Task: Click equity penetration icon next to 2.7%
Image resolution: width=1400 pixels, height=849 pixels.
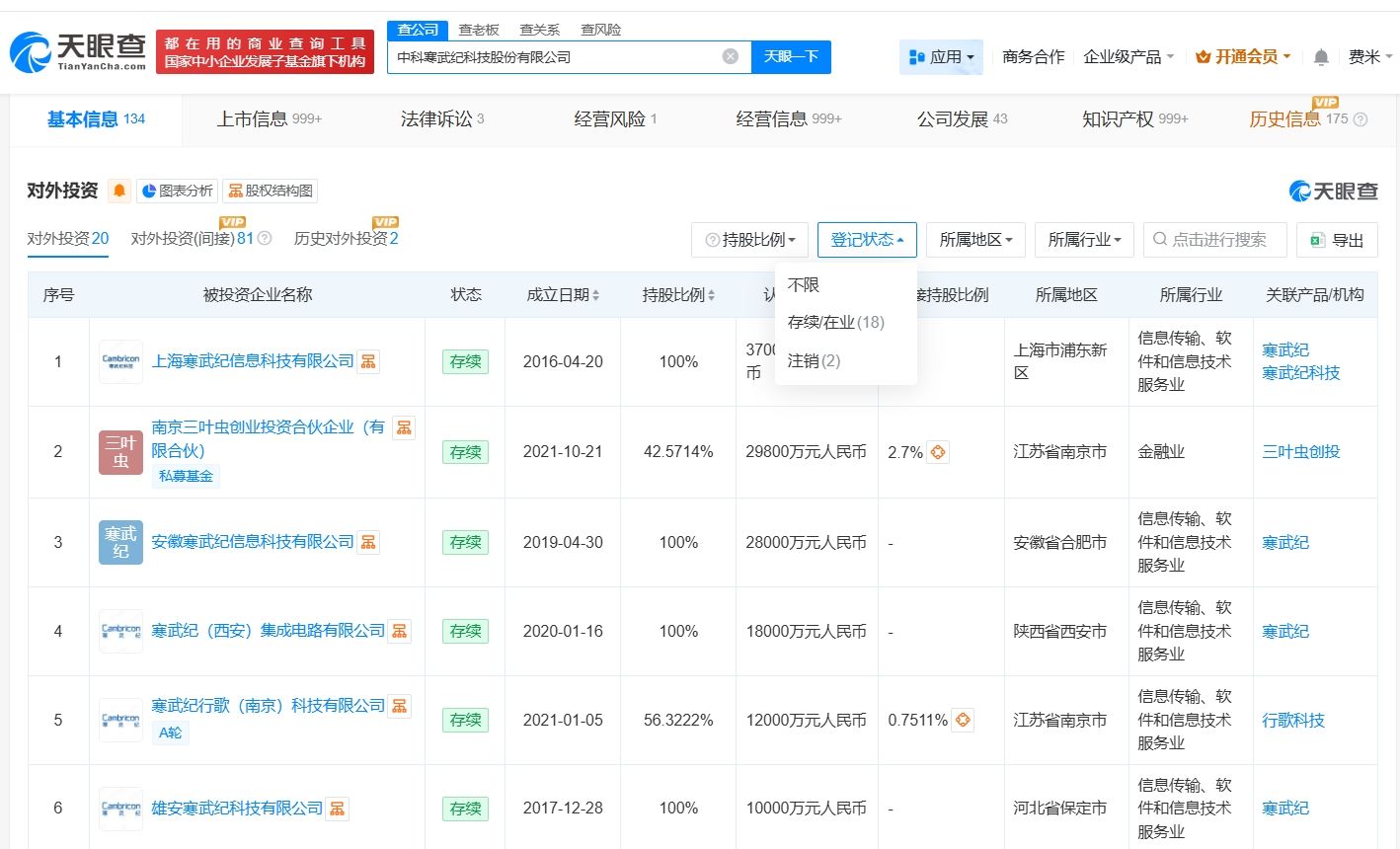Action: [938, 452]
